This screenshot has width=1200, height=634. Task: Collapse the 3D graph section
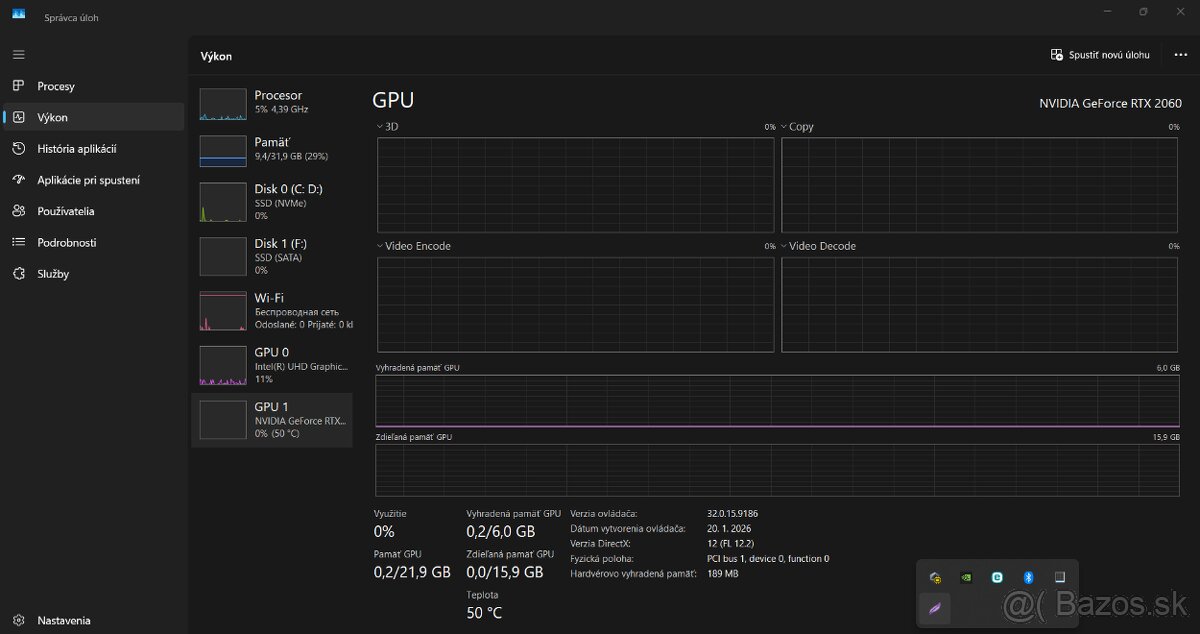tap(378, 126)
